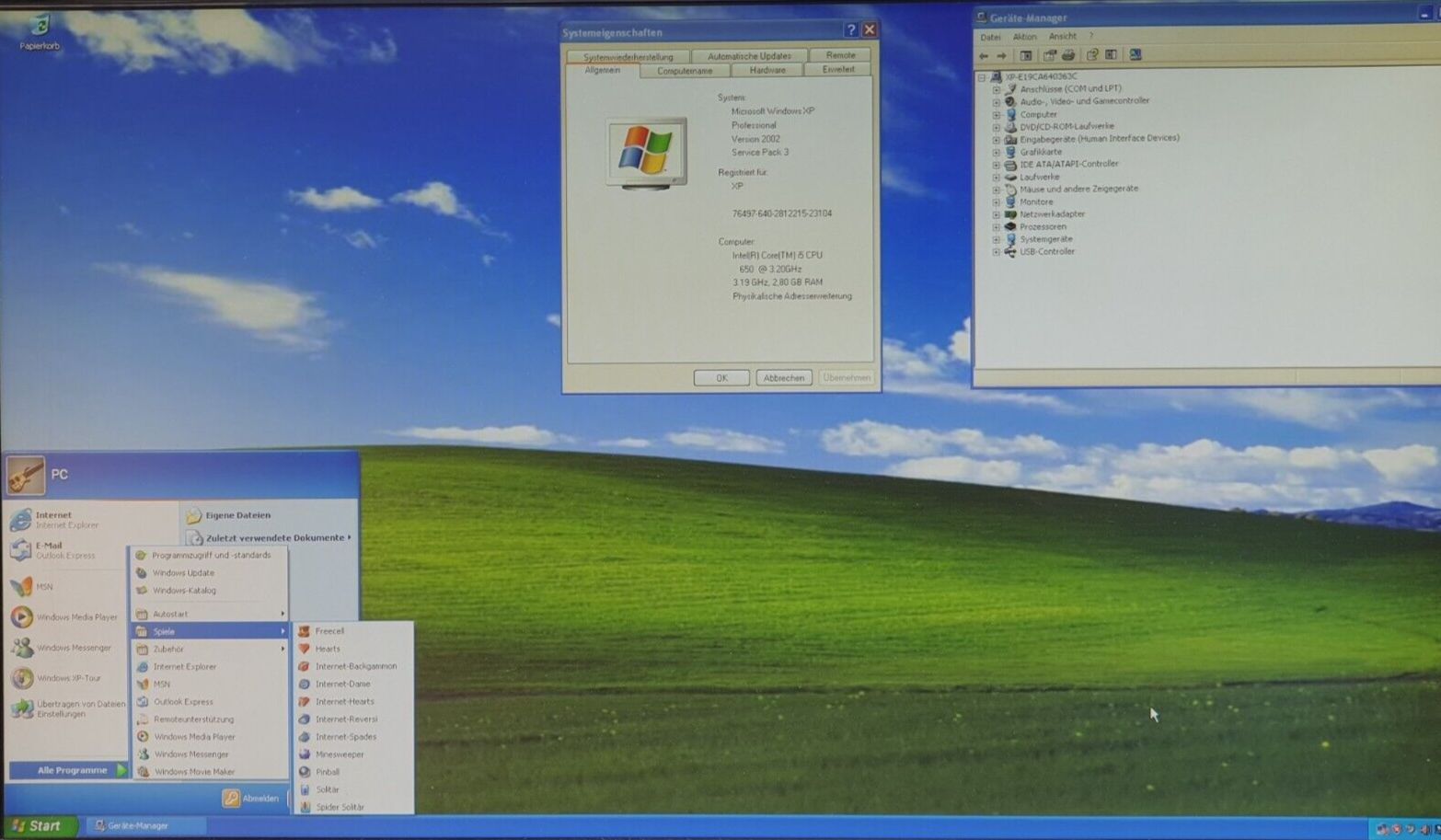Switch to the Hardware tab
This screenshot has width=1441, height=840.
tap(767, 70)
